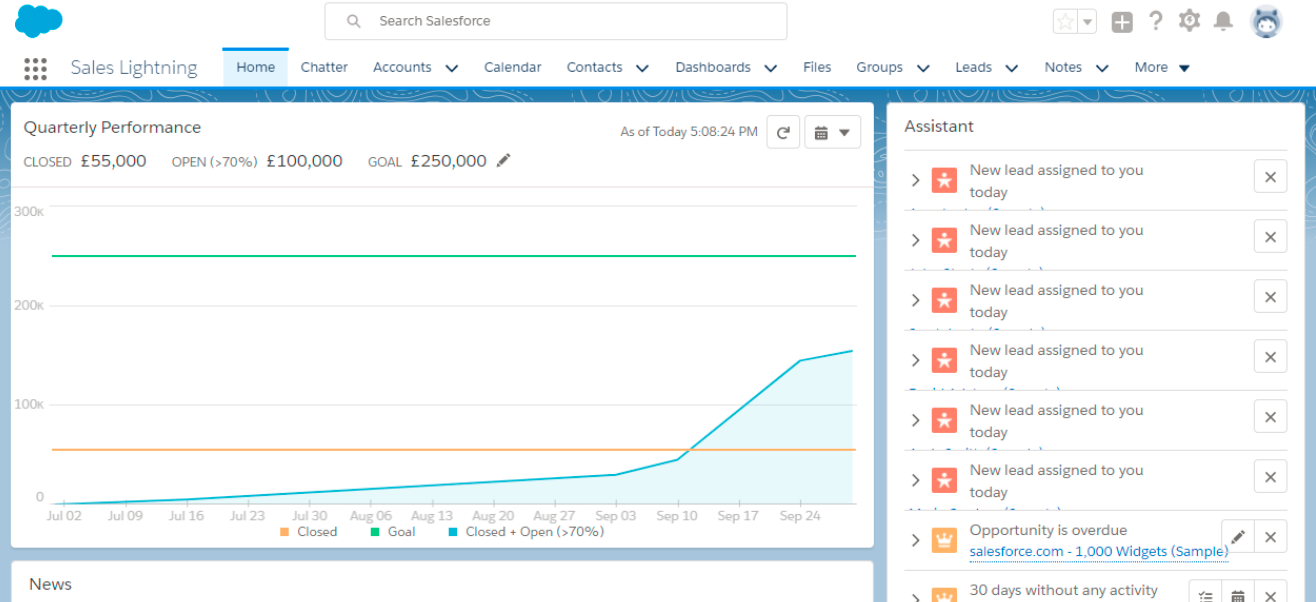Click the orange Closed legend swatch
The image size is (1316, 602).
click(285, 532)
